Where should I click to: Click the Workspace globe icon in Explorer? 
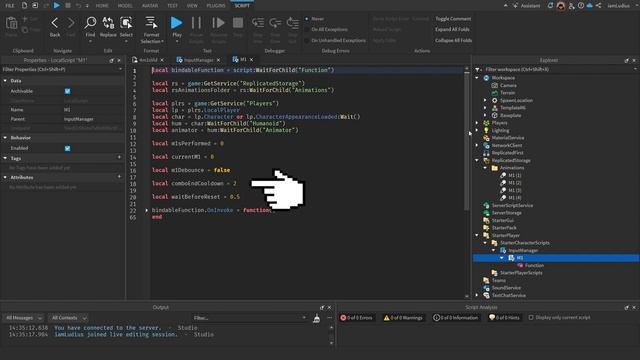pos(487,78)
